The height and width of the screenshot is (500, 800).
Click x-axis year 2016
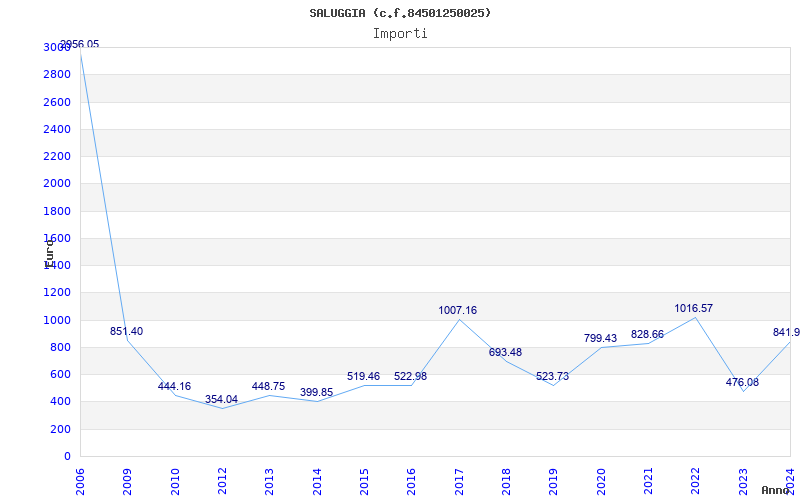click(412, 482)
